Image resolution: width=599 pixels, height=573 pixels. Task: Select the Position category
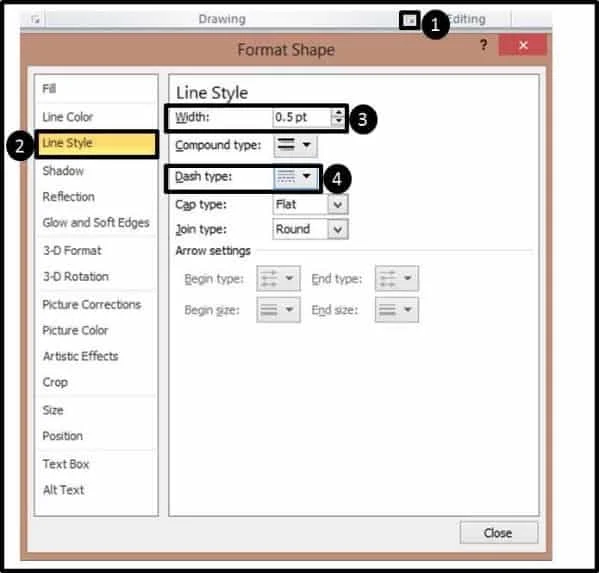tap(62, 436)
